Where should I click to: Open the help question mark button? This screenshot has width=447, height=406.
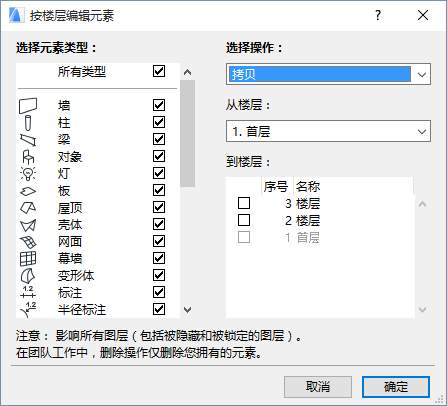[x=378, y=15]
